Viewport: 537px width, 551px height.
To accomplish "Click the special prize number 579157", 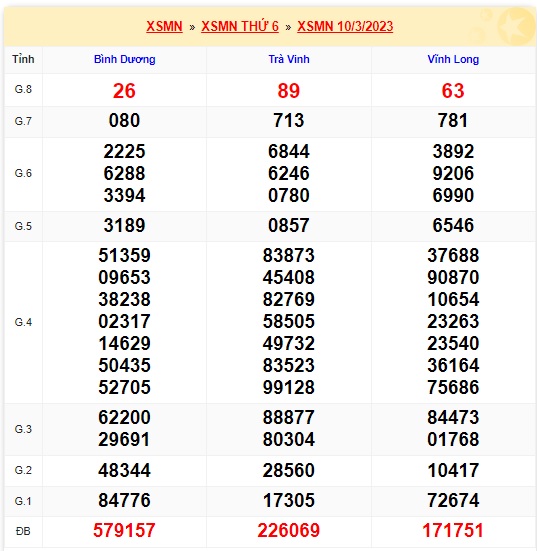I will coord(124,531).
